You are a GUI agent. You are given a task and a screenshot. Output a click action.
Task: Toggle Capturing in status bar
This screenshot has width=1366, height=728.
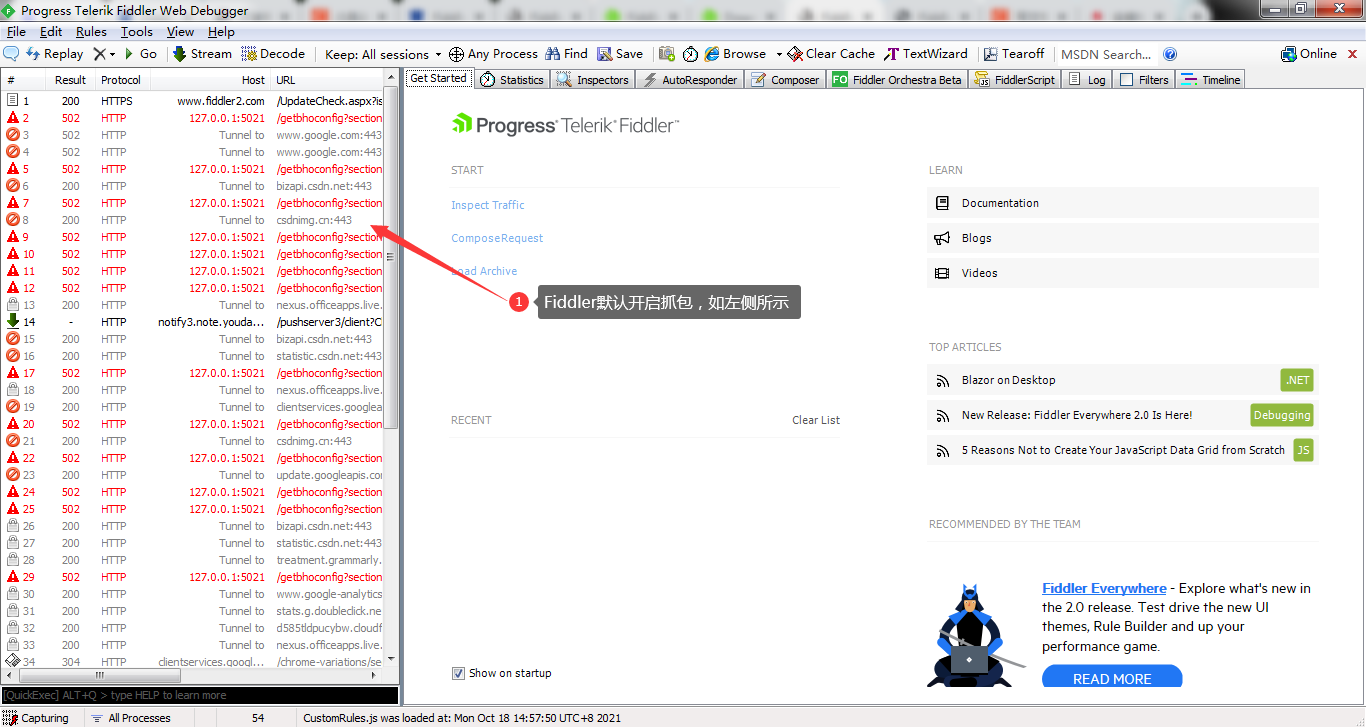point(36,718)
